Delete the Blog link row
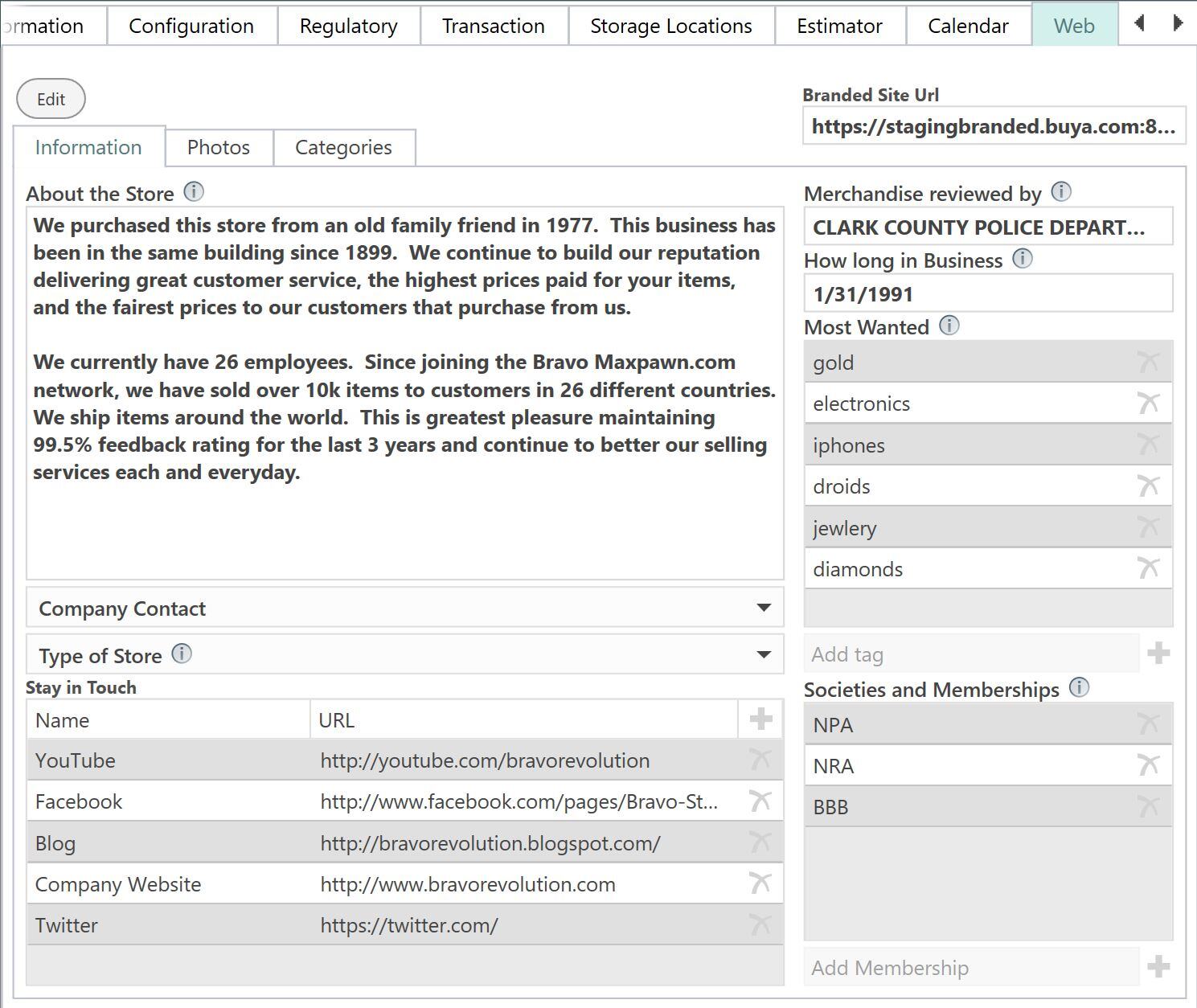Screen dimensions: 1197x1008 760,842
